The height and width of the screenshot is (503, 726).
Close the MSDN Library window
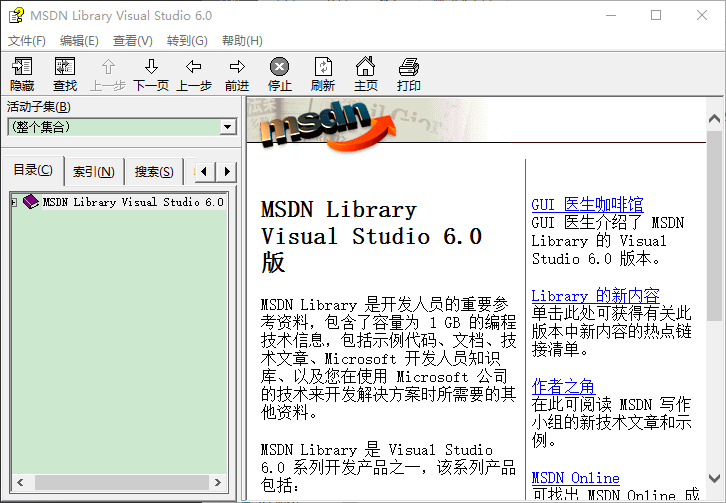(702, 15)
